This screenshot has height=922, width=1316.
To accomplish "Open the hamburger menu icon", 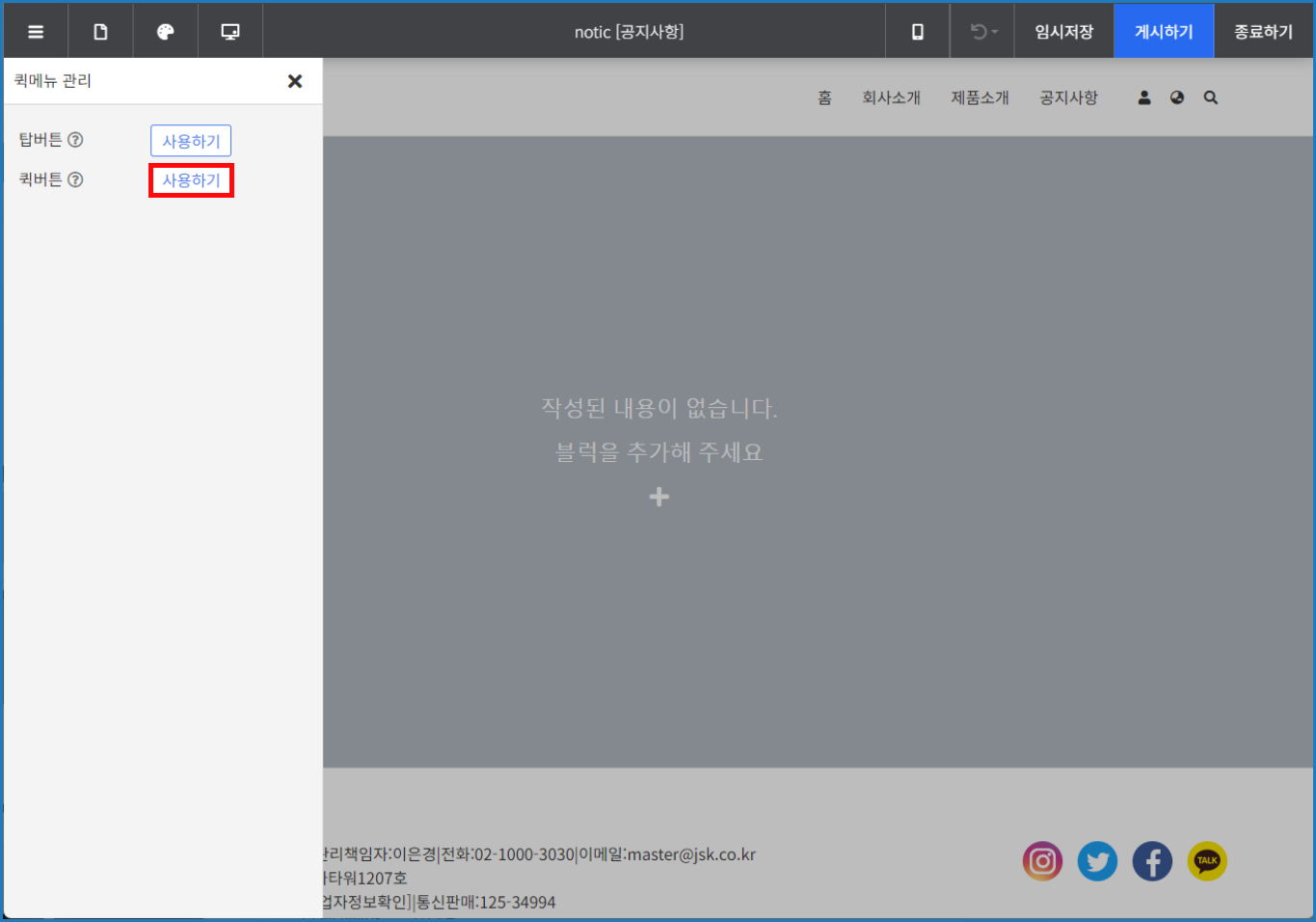I will tap(36, 32).
